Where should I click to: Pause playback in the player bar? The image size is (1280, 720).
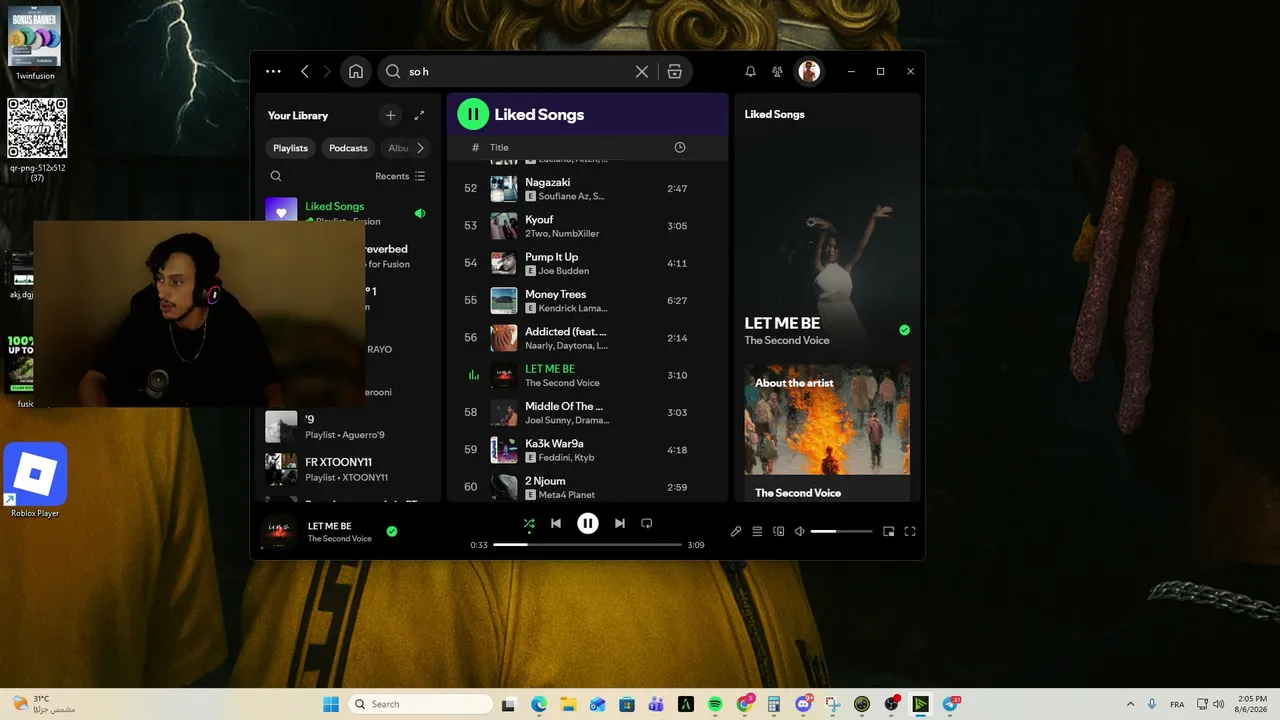click(588, 523)
